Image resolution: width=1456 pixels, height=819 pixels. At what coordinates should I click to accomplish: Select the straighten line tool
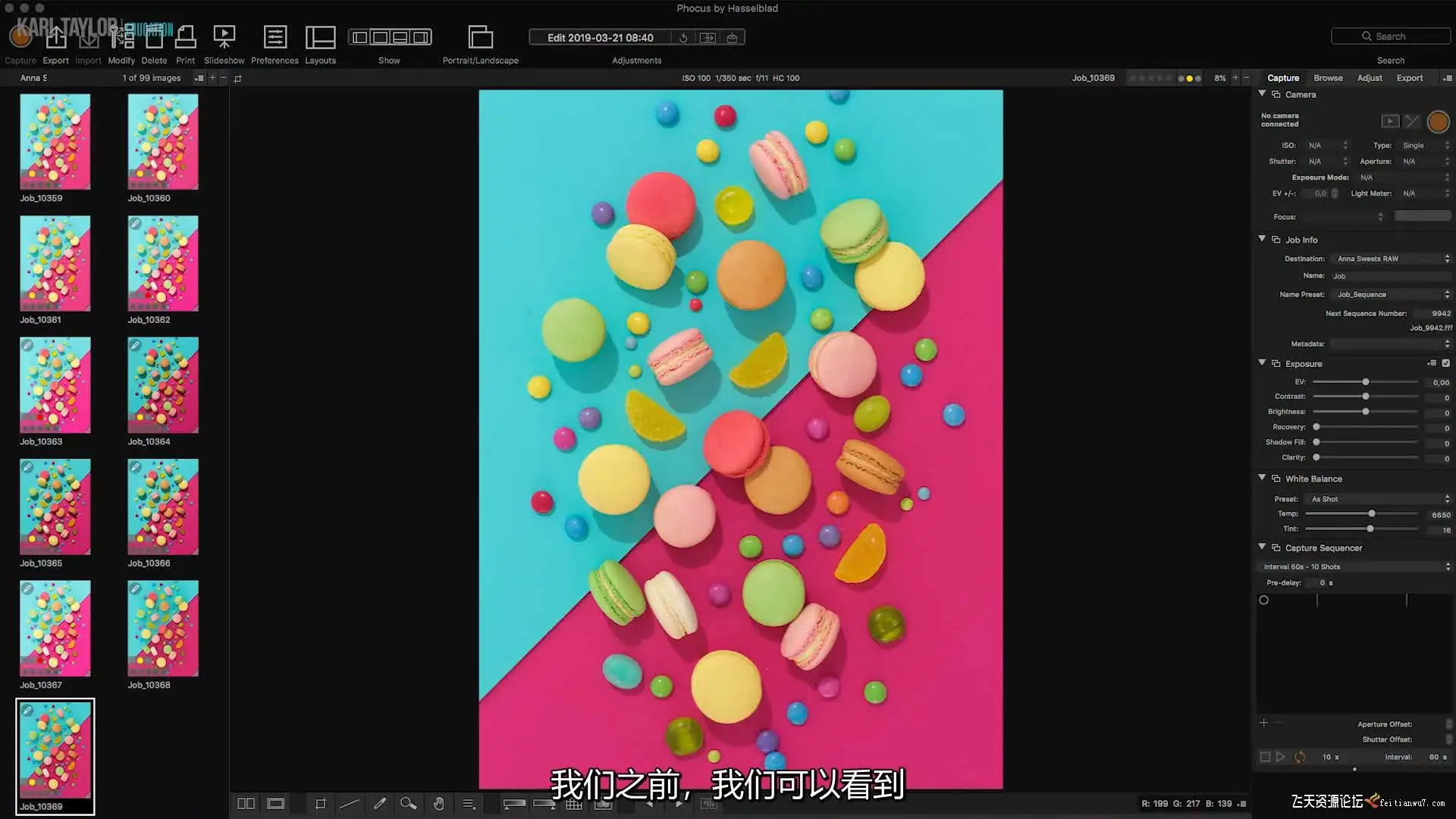point(350,804)
